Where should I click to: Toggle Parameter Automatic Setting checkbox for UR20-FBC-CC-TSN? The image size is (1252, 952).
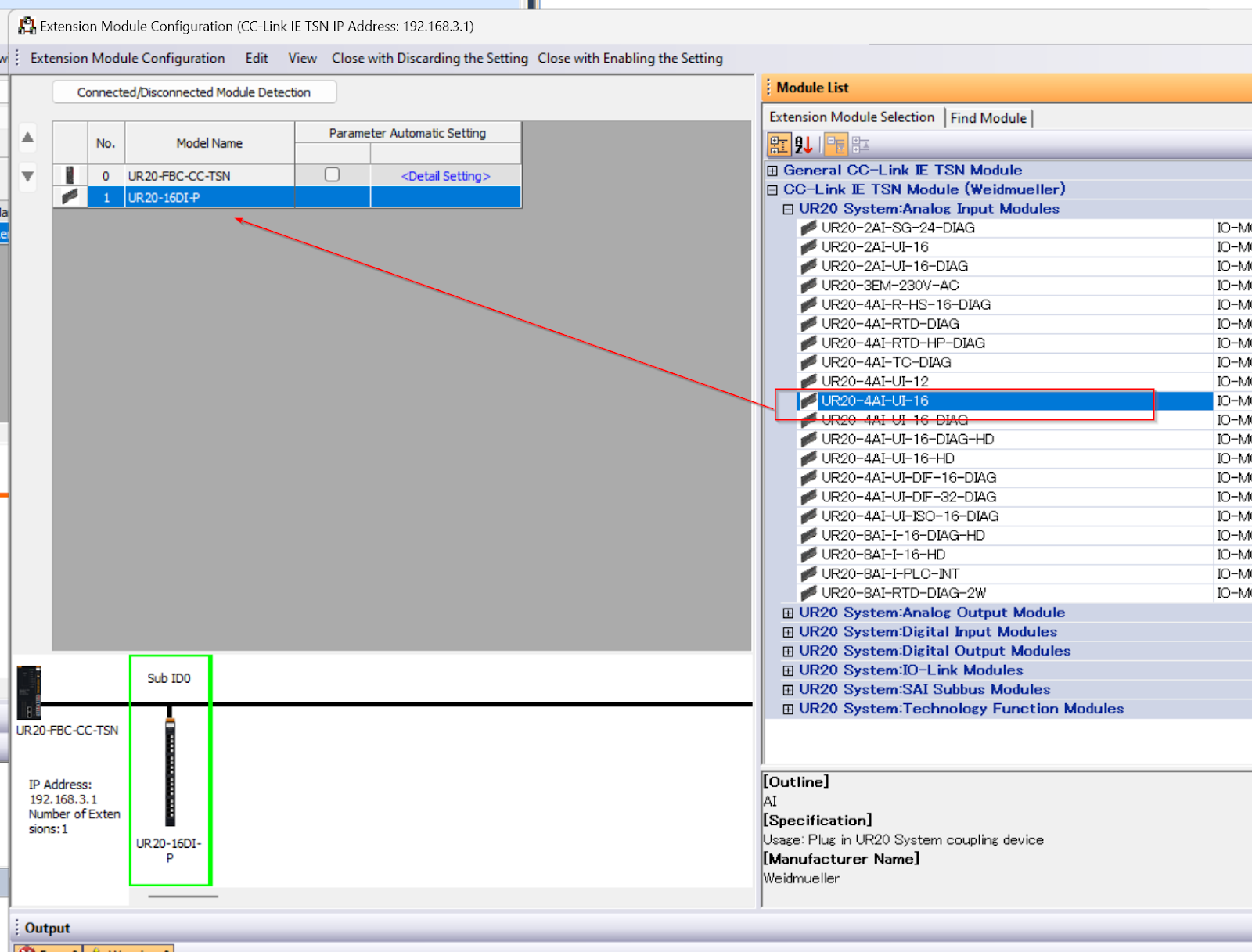point(333,174)
